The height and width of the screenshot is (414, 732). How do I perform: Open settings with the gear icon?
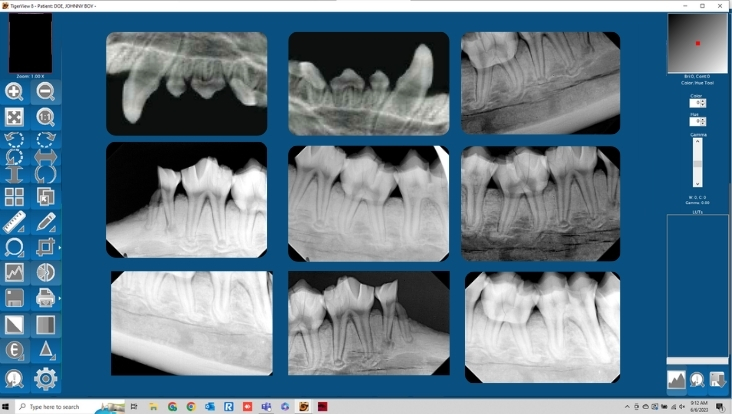pos(45,379)
